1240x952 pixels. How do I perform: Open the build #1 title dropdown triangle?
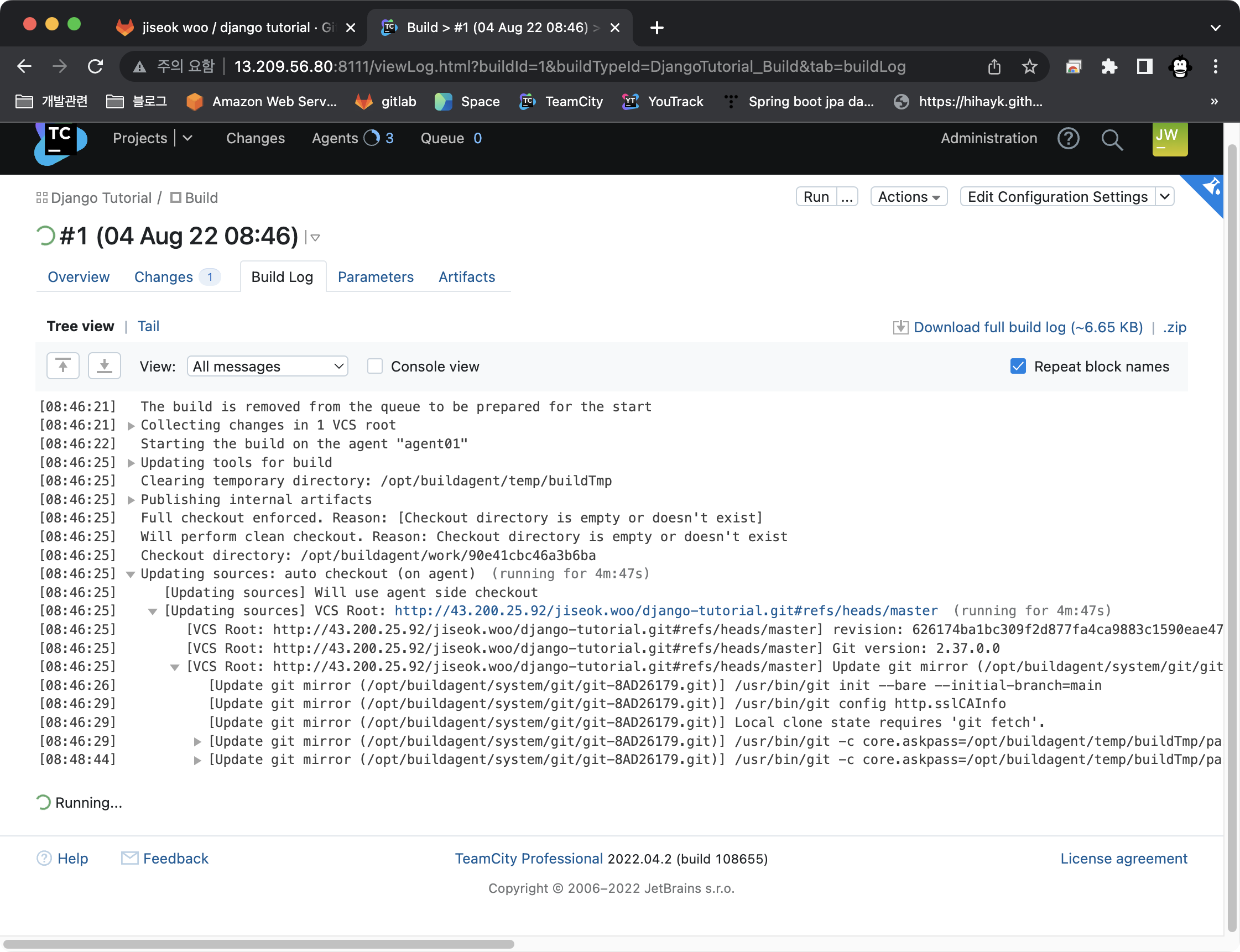click(315, 237)
